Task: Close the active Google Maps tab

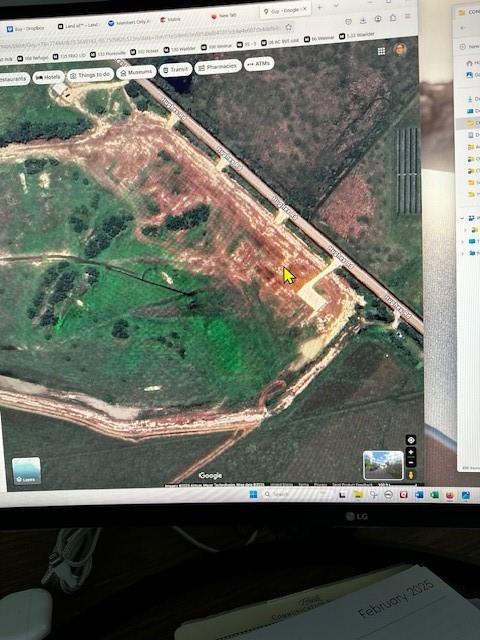Action: [x=305, y=9]
